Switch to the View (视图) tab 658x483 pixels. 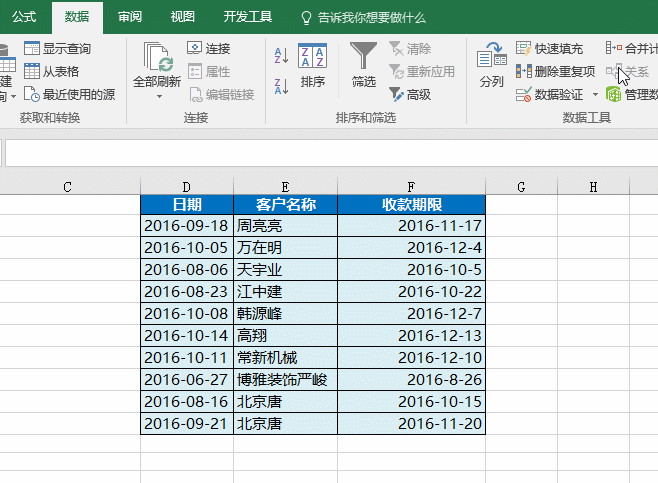point(183,17)
